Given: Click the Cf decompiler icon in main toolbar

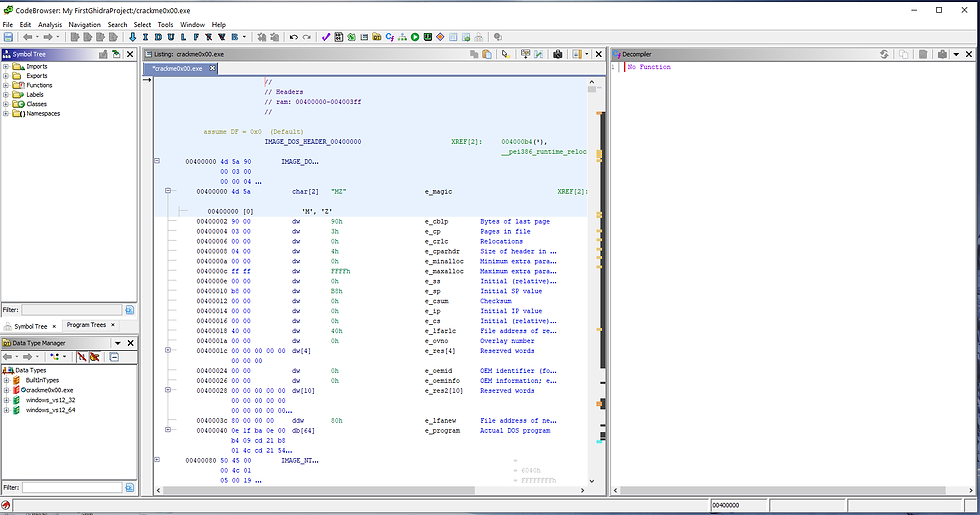Looking at the screenshot, I should 389,37.
